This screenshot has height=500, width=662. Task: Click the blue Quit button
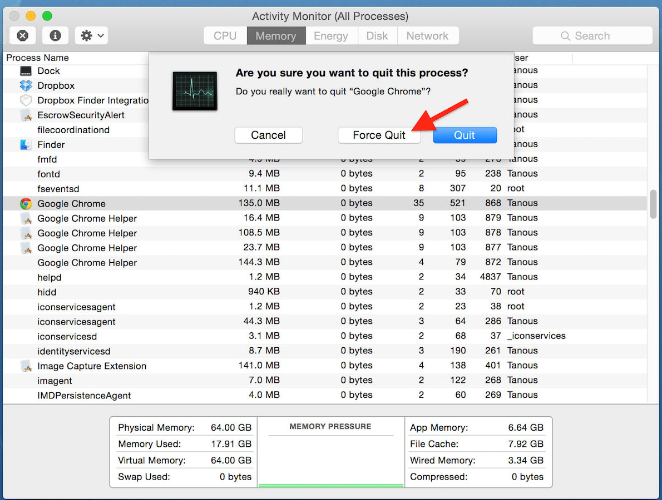[x=464, y=135]
